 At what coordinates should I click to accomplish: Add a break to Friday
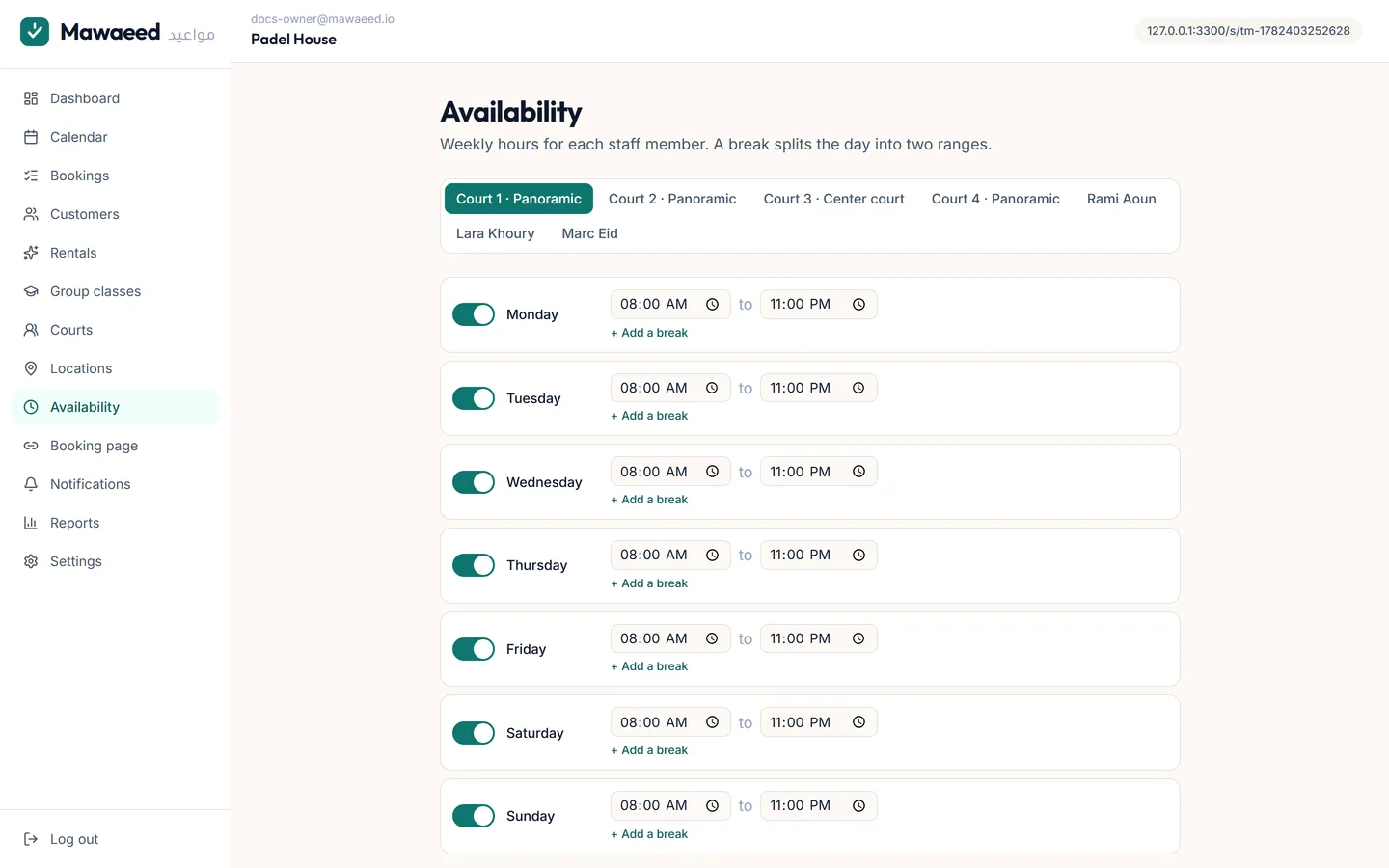(649, 666)
